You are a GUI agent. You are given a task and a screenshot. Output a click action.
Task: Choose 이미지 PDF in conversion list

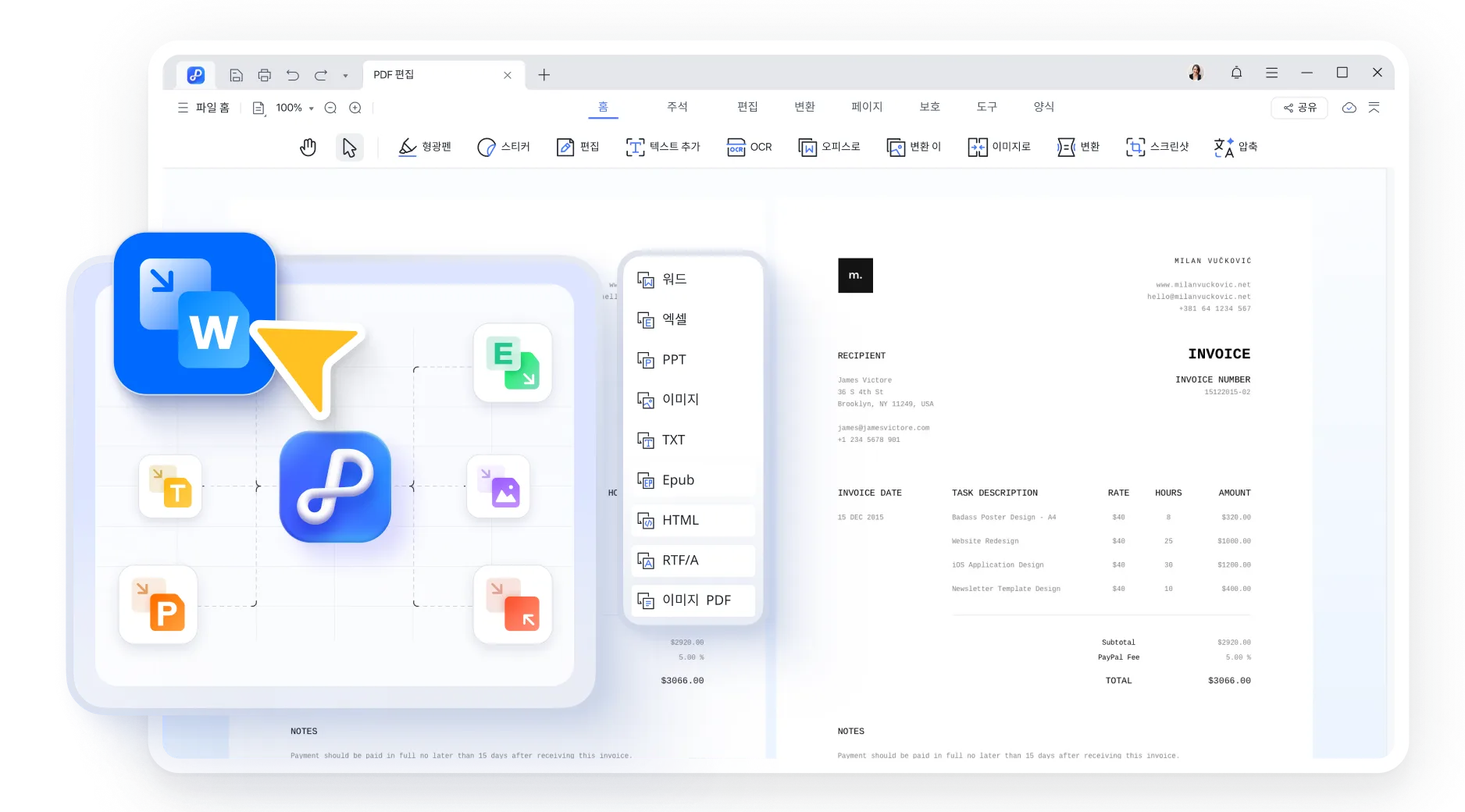693,600
